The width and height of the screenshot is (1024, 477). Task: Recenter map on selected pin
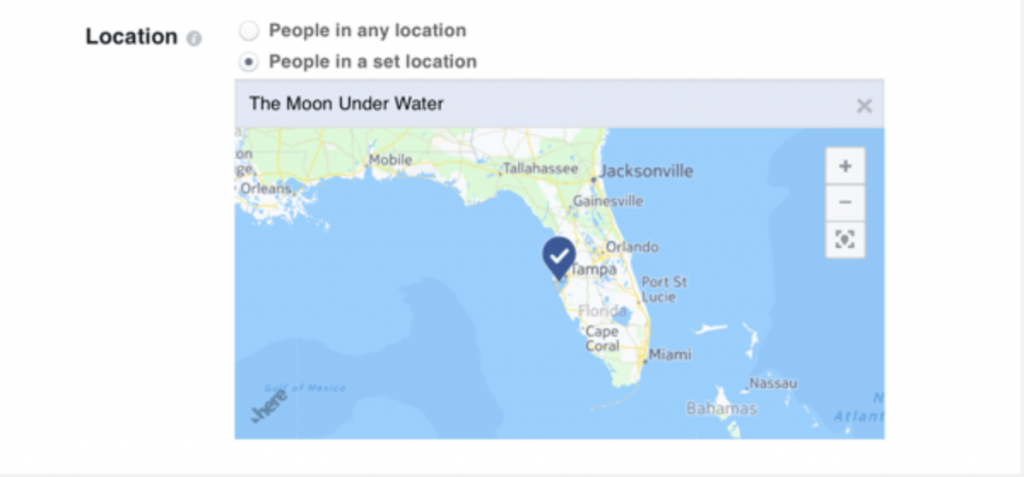coord(845,240)
